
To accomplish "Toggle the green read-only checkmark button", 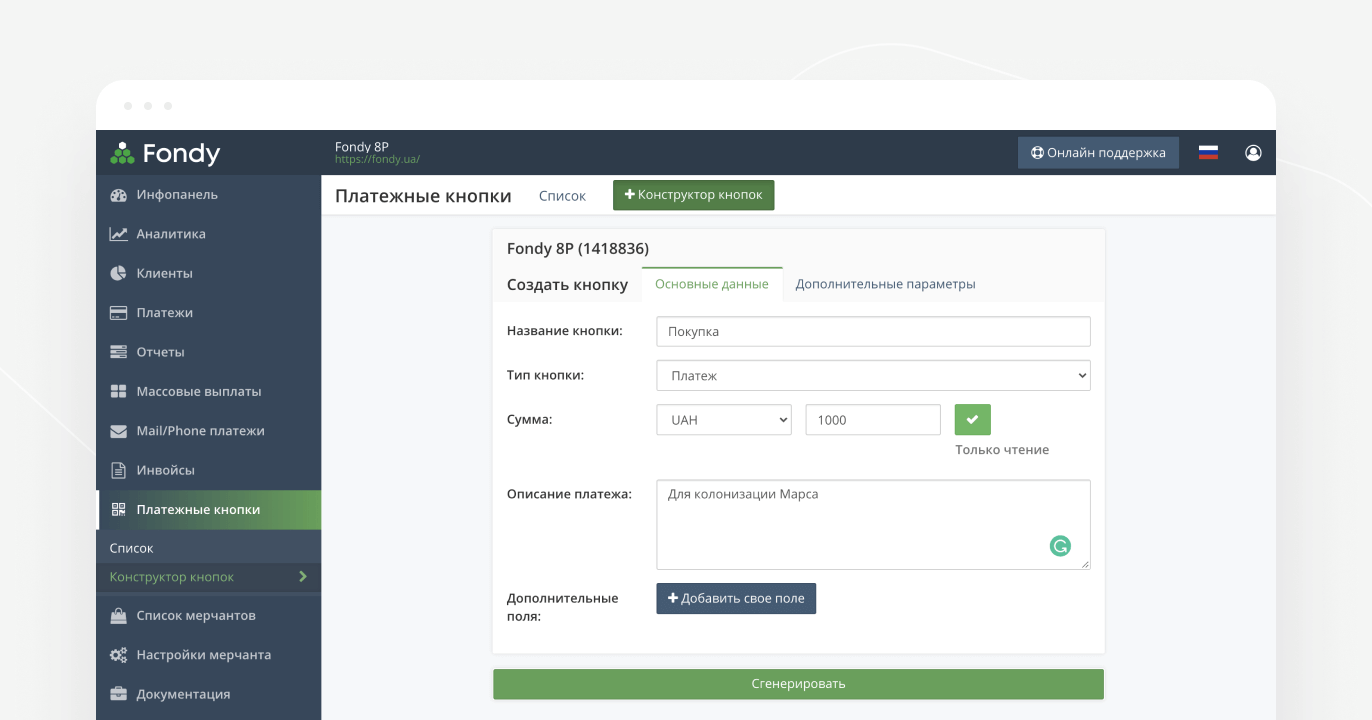I will [x=972, y=420].
